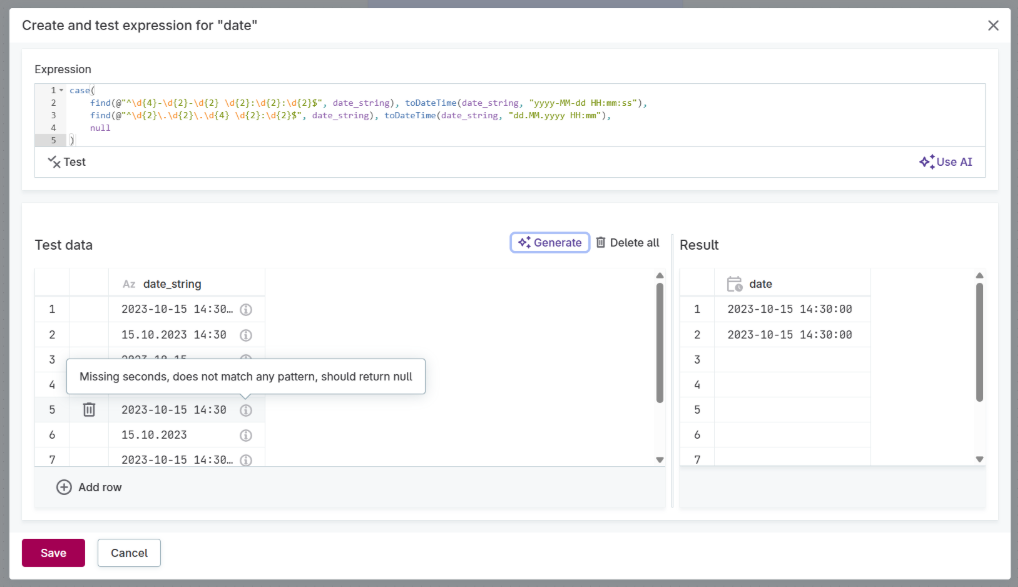
Task: Open the info icon beside row 1 value
Action: (x=245, y=309)
